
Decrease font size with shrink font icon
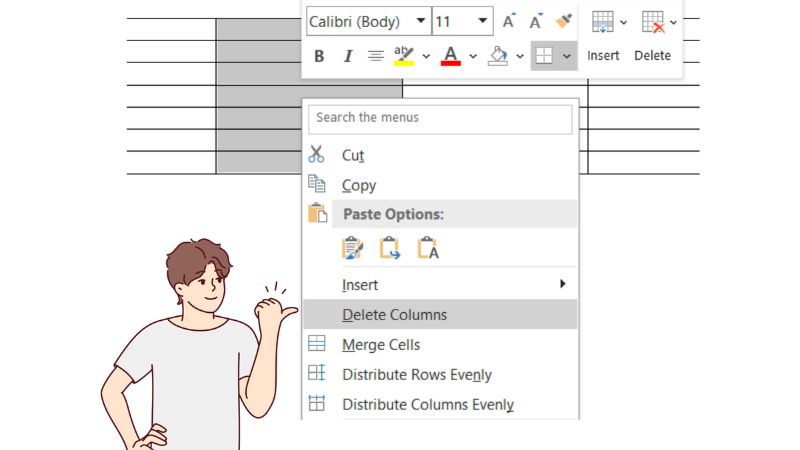pyautogui.click(x=536, y=21)
